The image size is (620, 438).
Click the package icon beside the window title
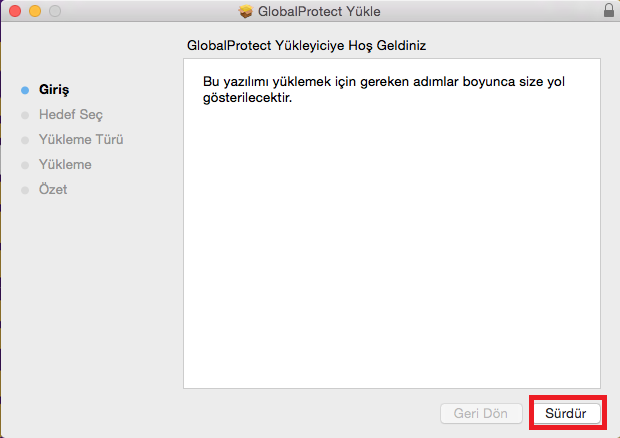(246, 11)
